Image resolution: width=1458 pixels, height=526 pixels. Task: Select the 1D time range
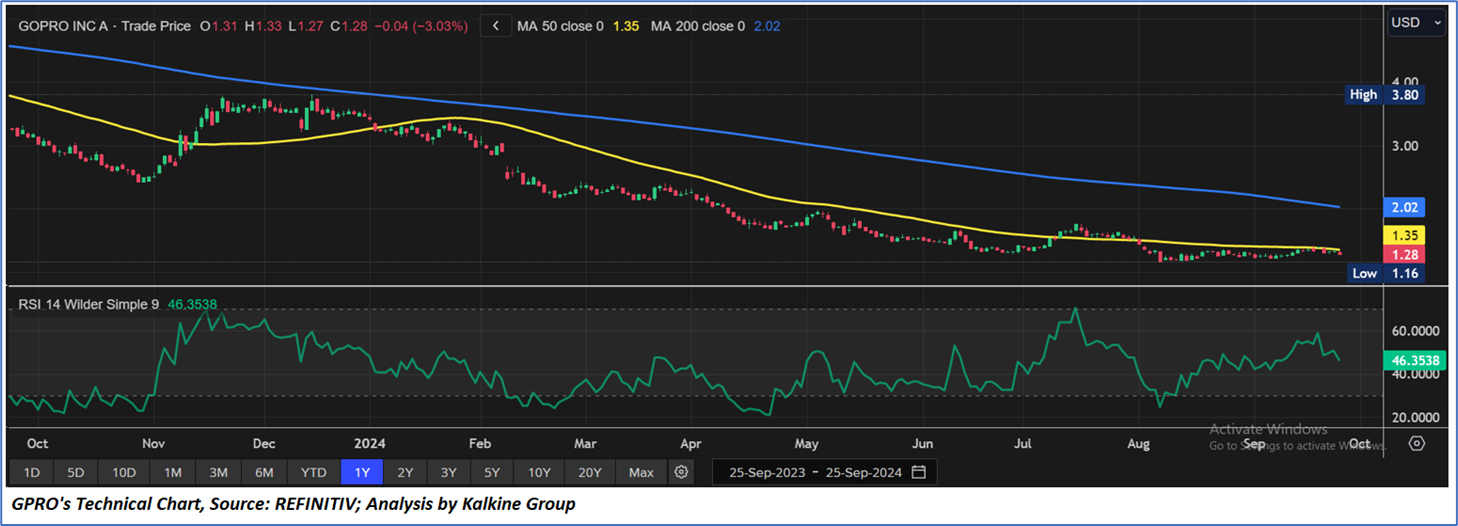pyautogui.click(x=31, y=472)
